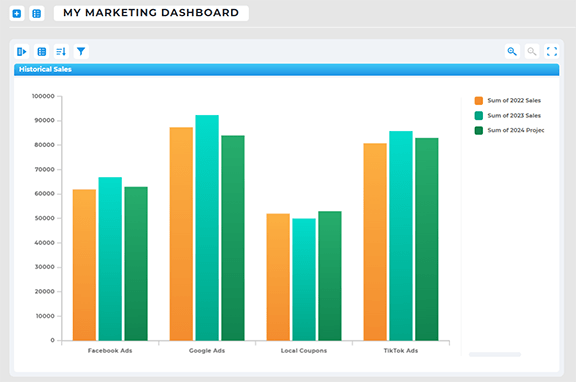Screen dimensions: 576x382
Task: Toggle the Sum of 2023 Sales legend label
Action: pyautogui.click(x=514, y=115)
